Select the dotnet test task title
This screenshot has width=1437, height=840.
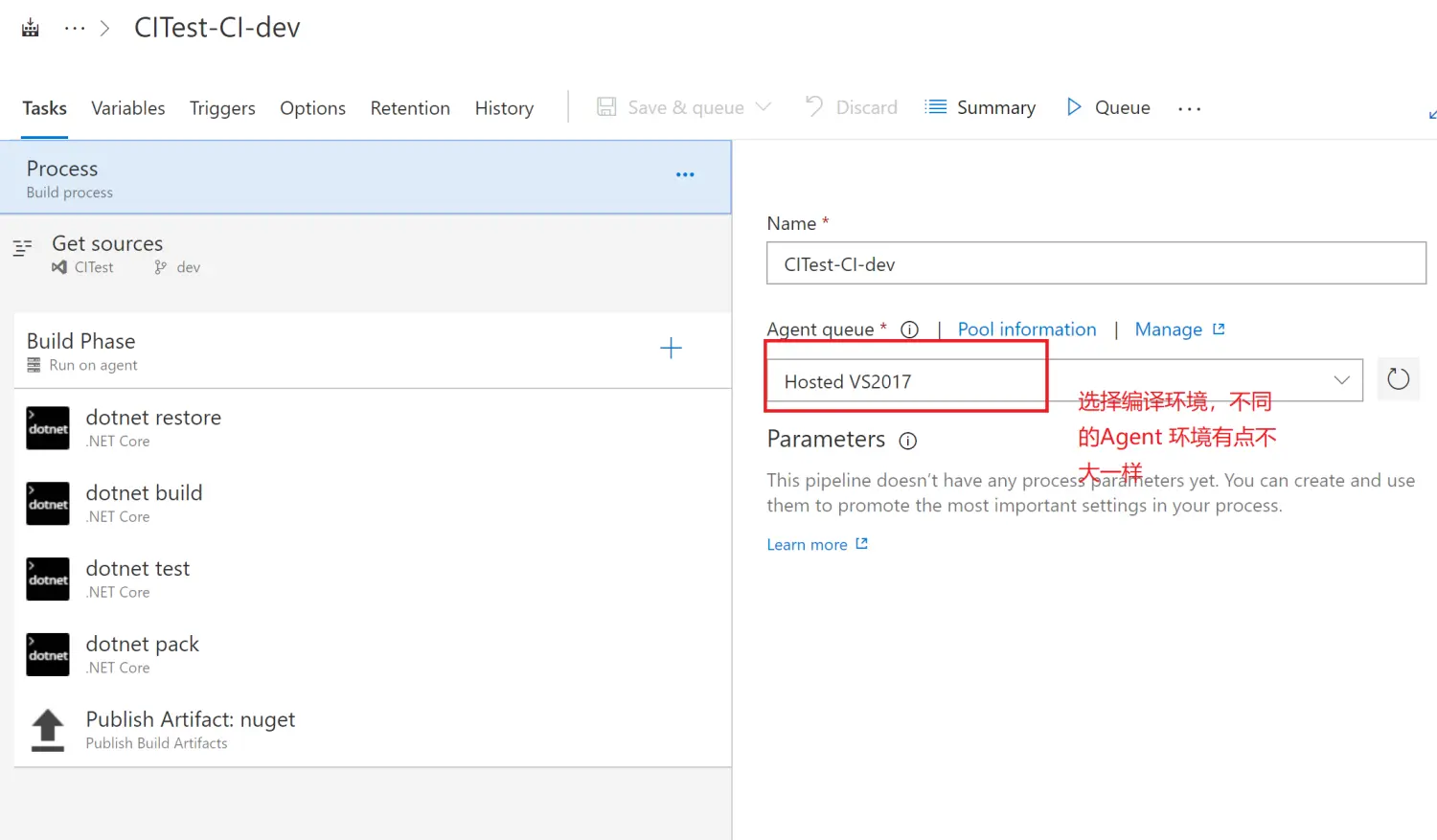coord(138,569)
